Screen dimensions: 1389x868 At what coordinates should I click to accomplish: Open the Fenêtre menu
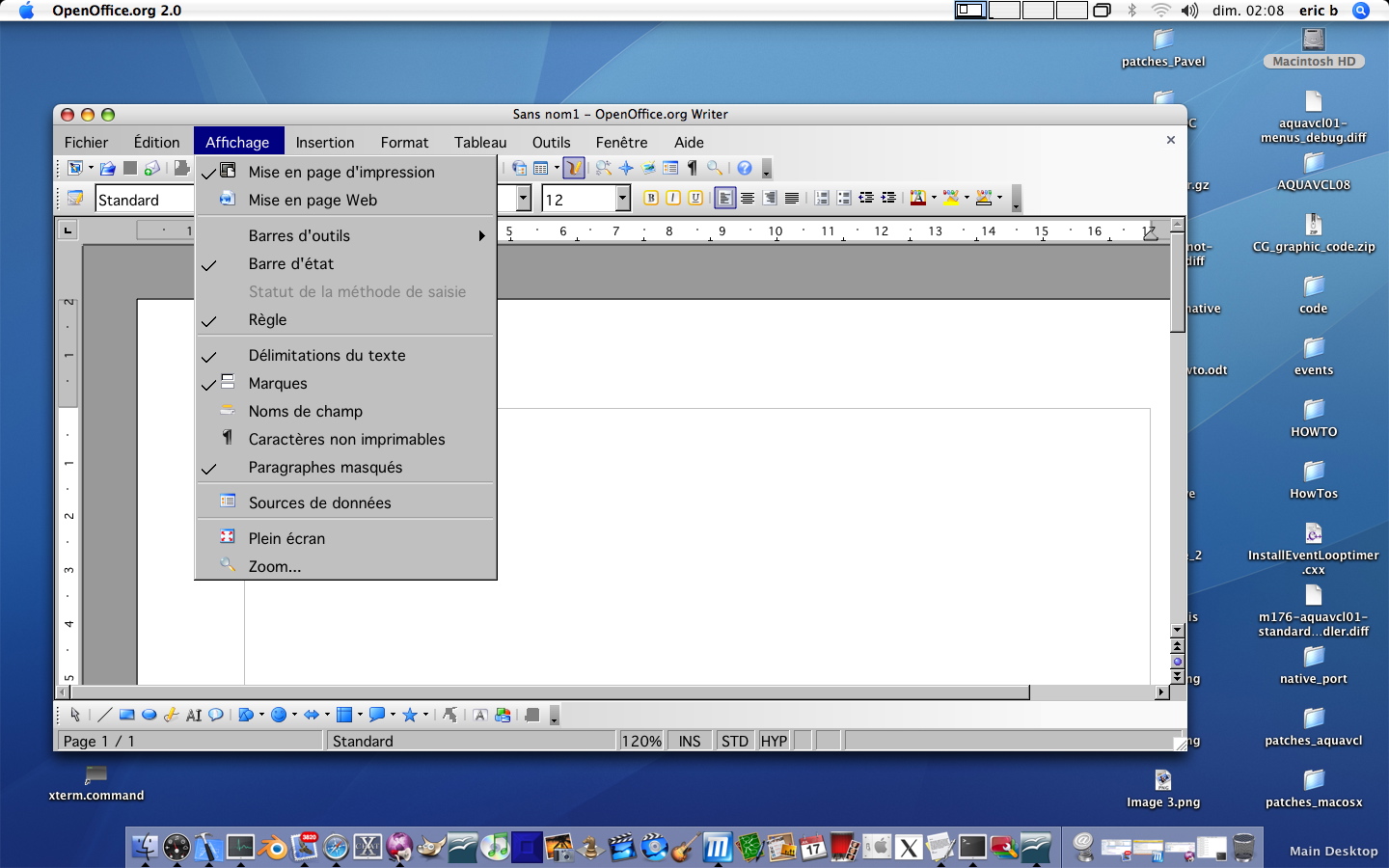tap(621, 142)
